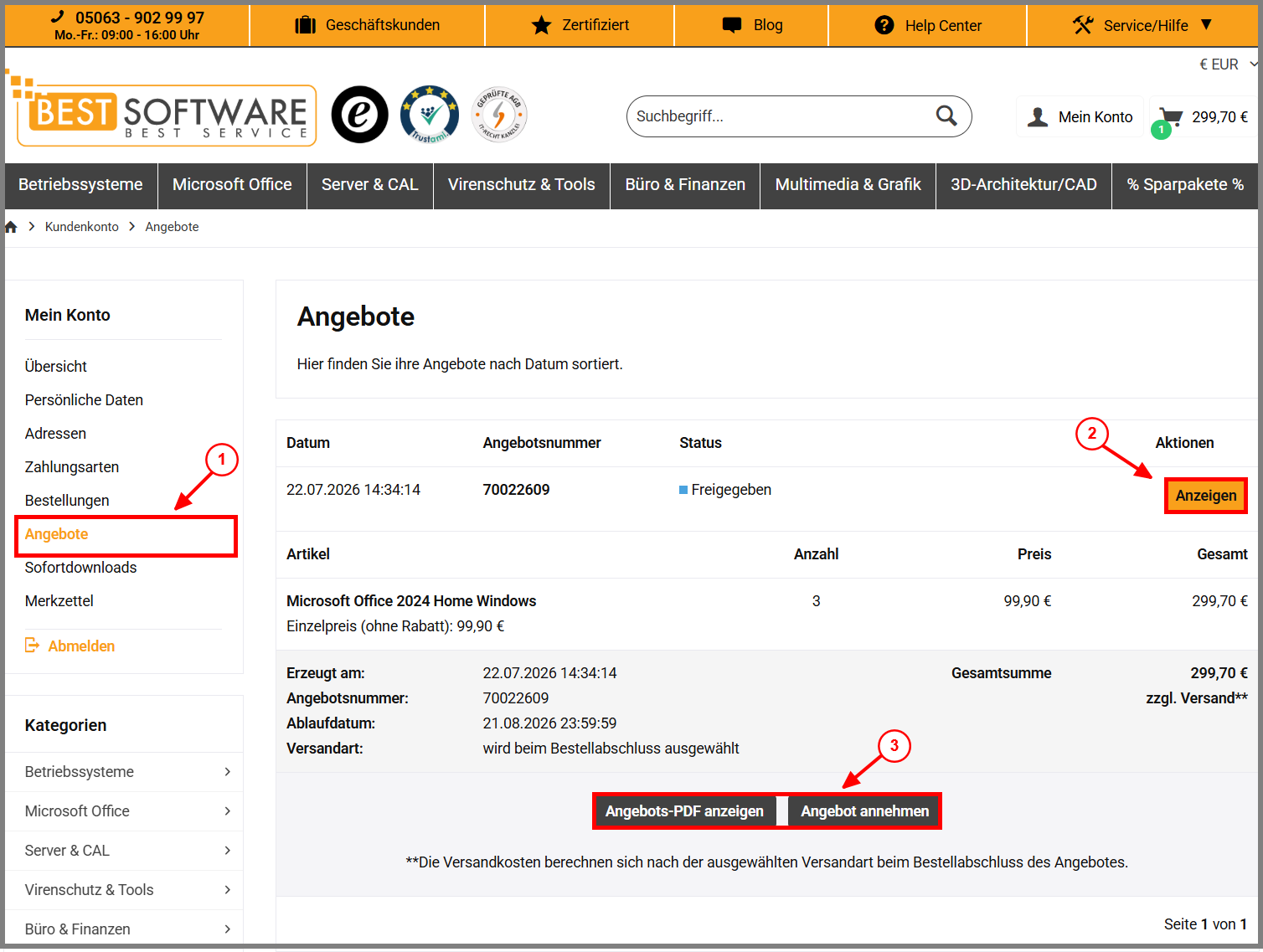Viewport: 1263px width, 952px height.
Task: Click the Trusted Shops e badge
Action: pyautogui.click(x=360, y=115)
